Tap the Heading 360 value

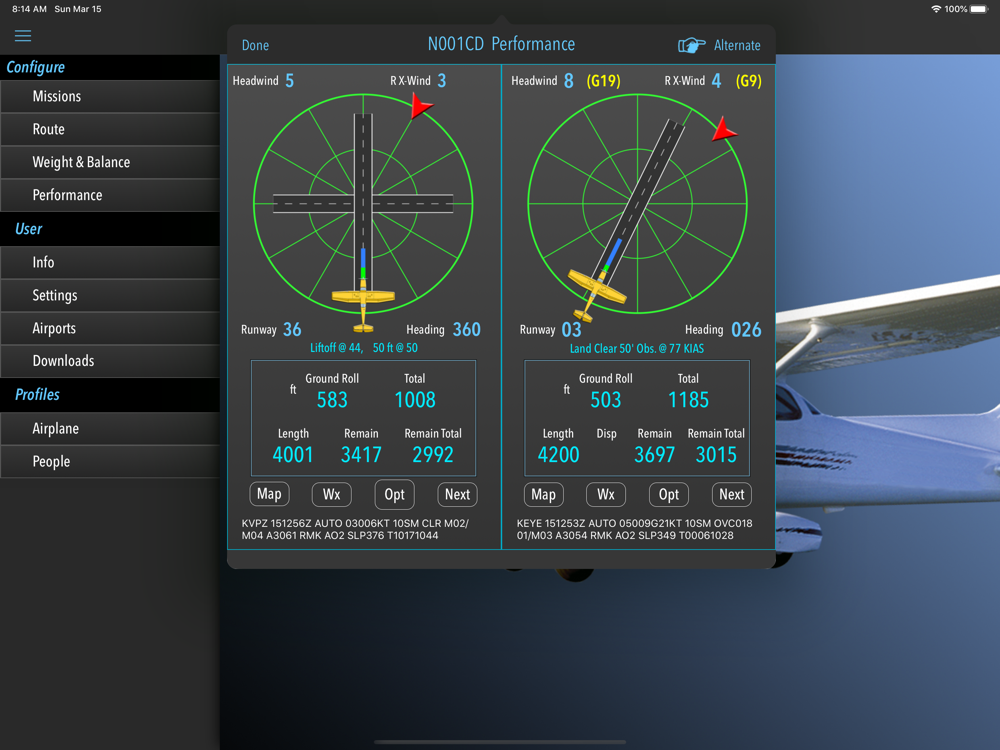467,330
